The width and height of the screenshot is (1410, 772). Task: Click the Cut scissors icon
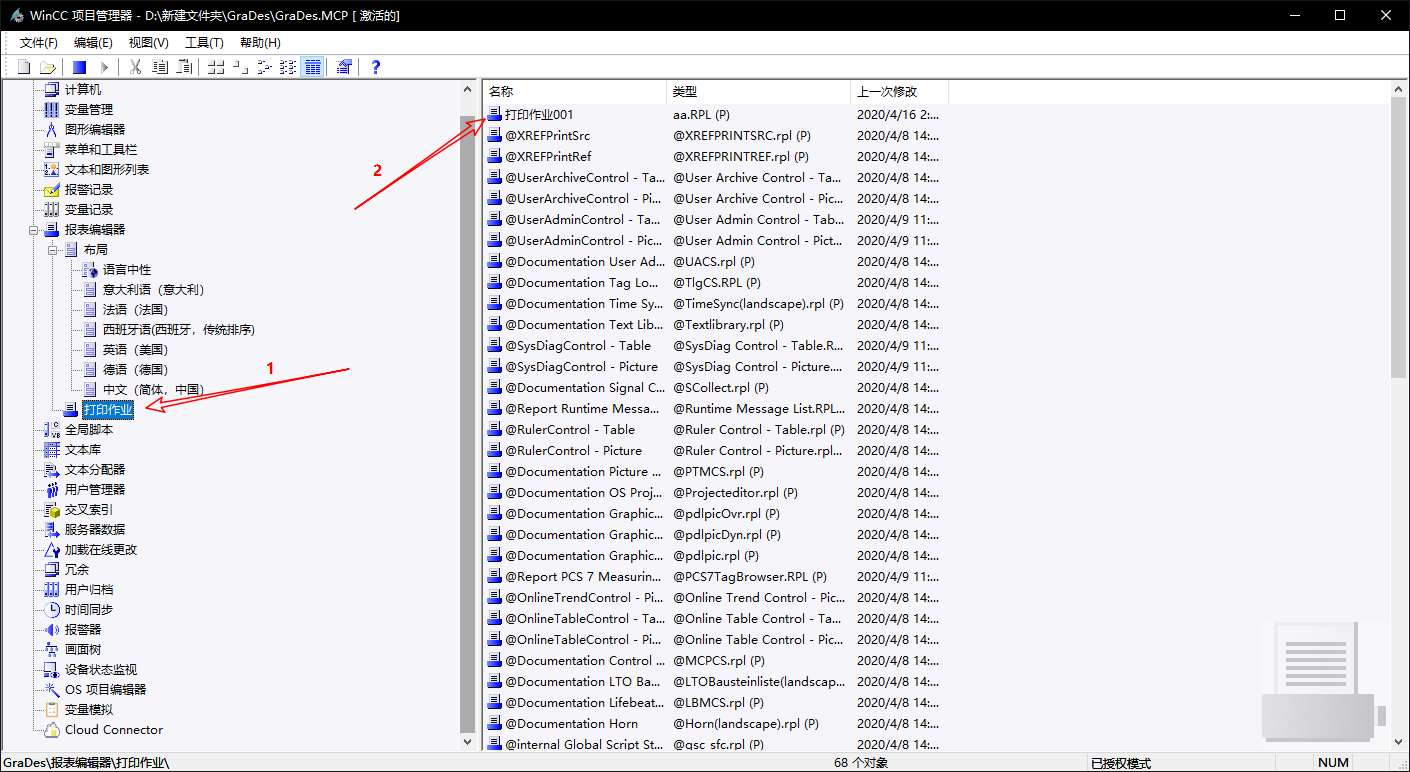point(136,67)
